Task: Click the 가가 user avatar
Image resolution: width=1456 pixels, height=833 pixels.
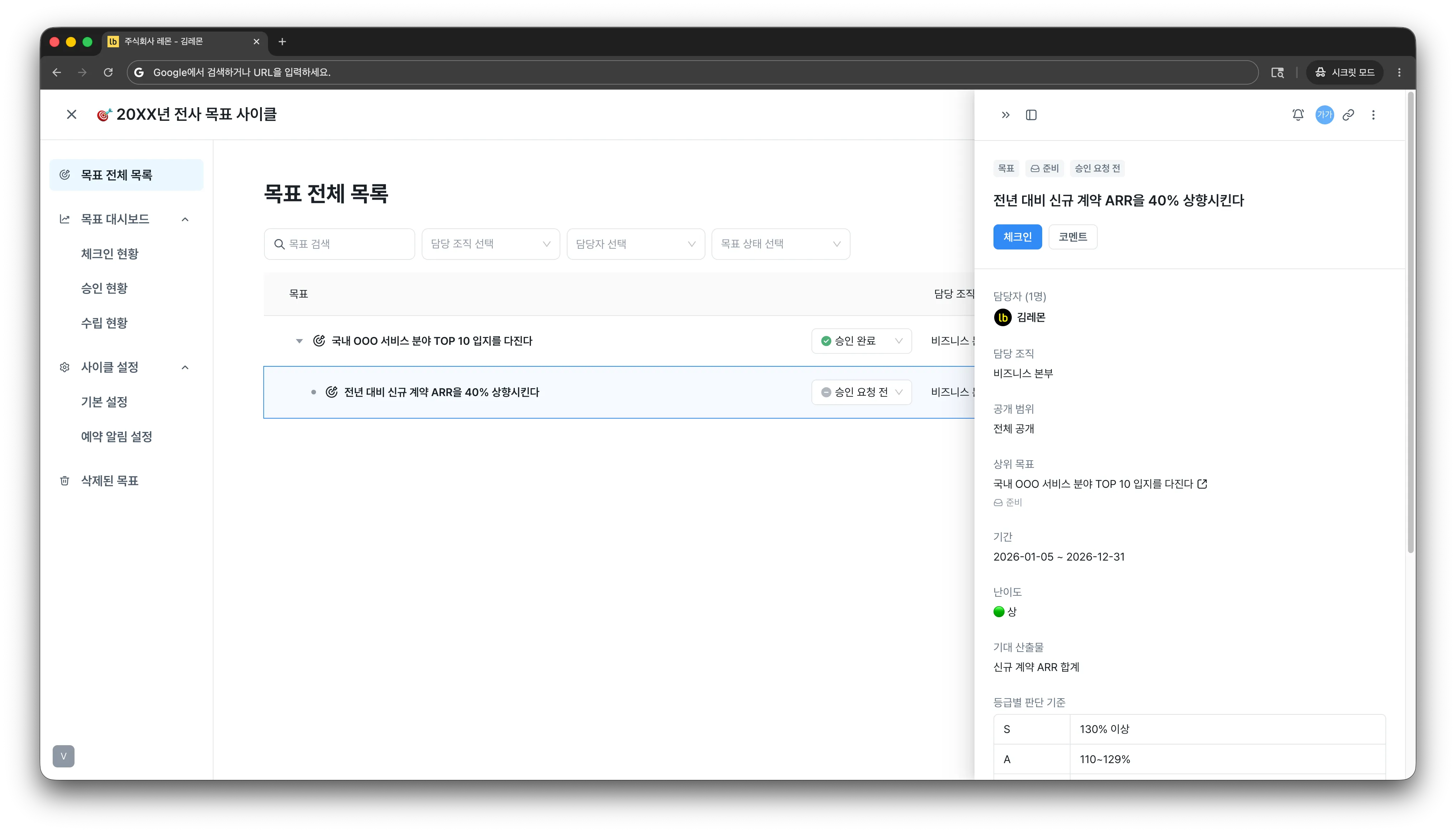Action: click(1325, 115)
